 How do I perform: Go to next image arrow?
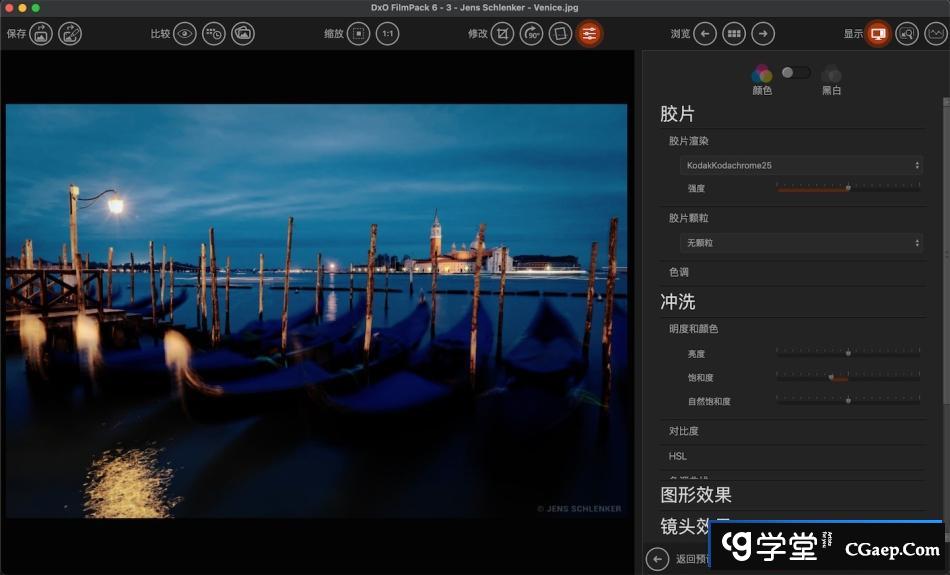(763, 33)
